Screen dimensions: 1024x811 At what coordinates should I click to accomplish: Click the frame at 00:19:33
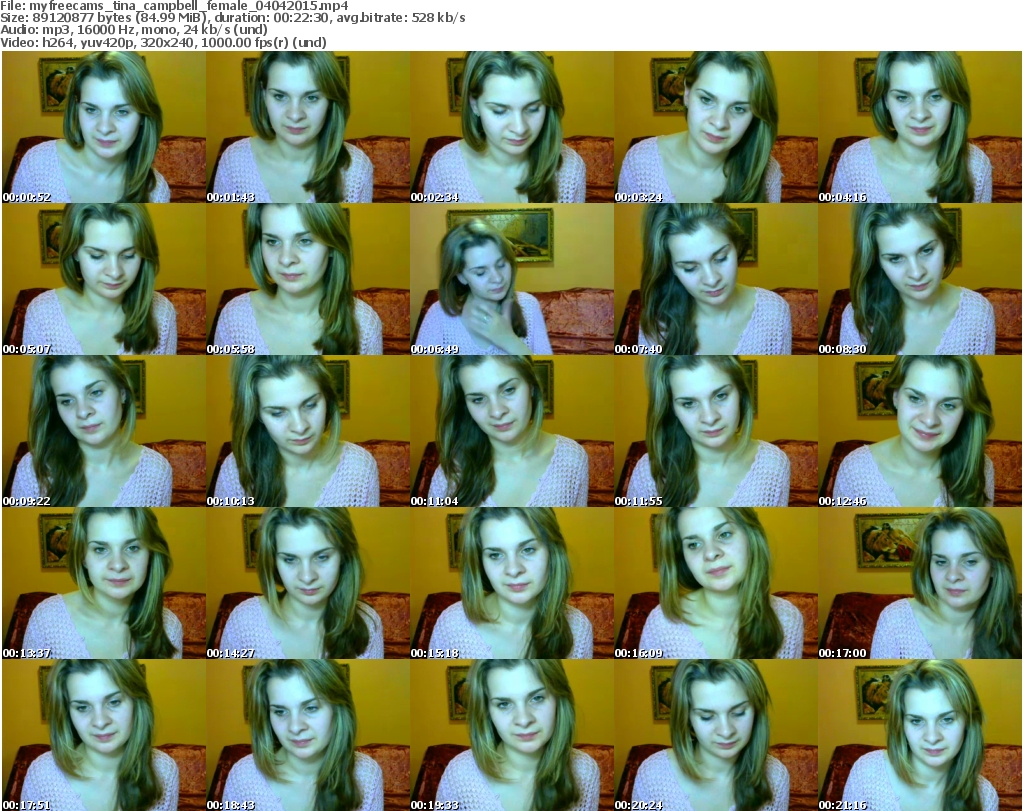coord(512,735)
